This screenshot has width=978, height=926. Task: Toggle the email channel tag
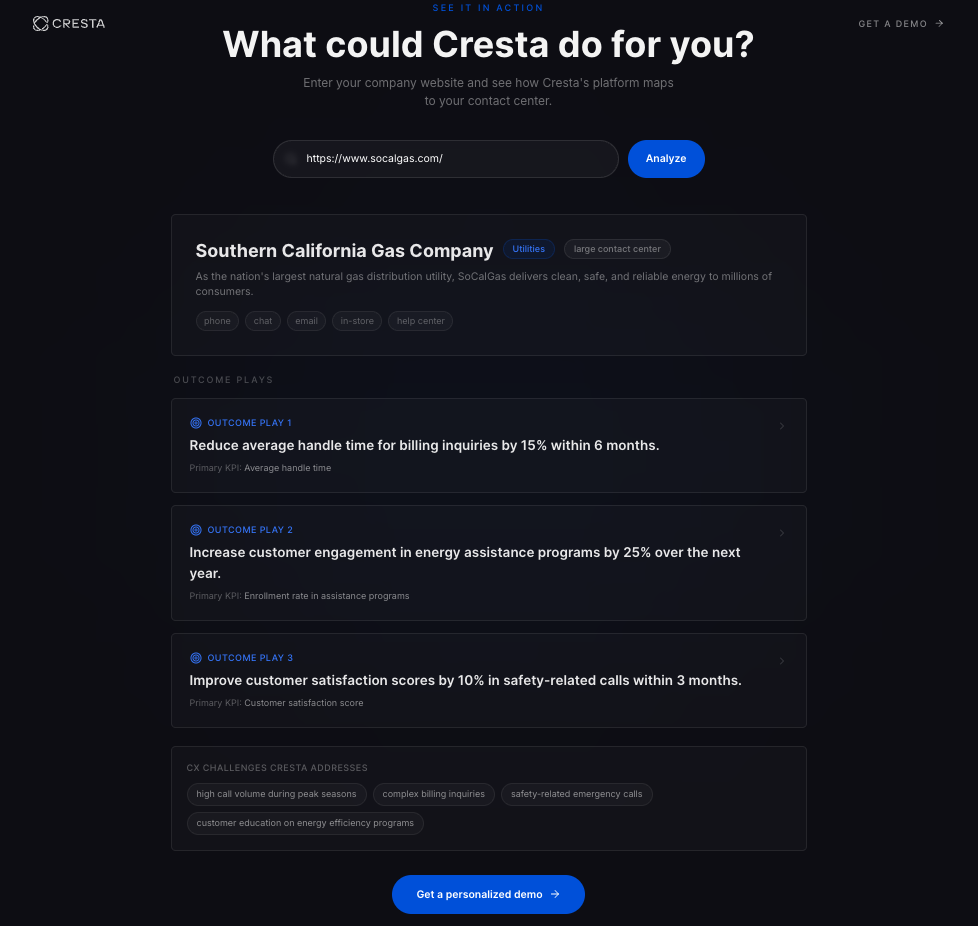(x=306, y=321)
